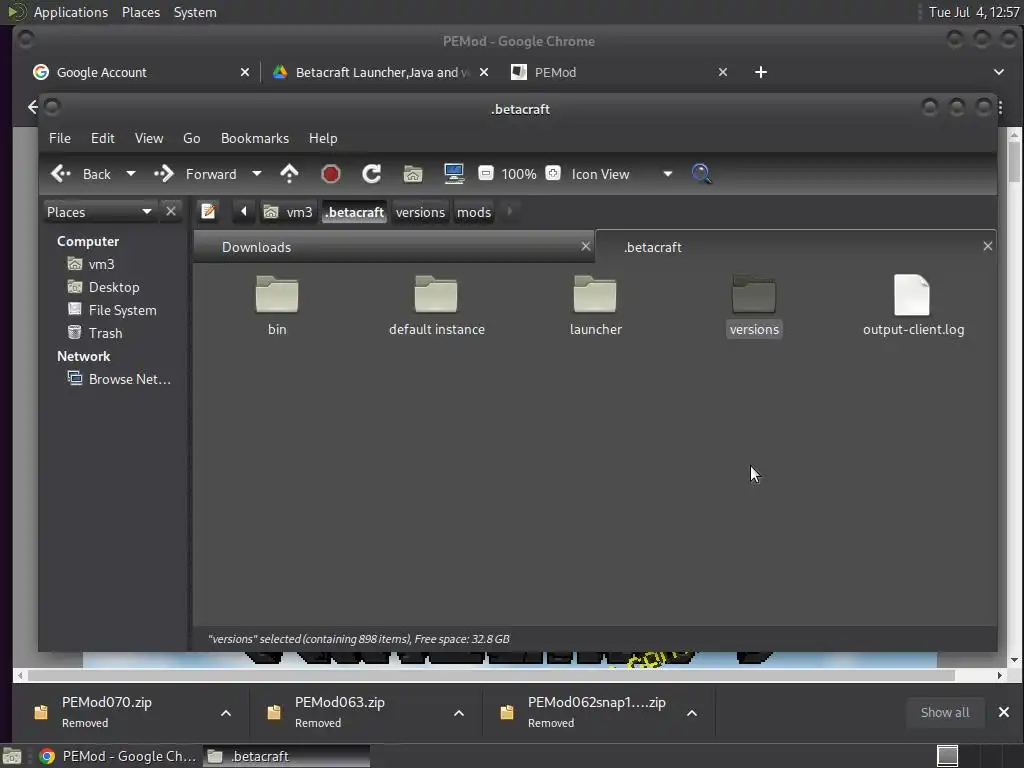Open the Computer toolbar icon

coord(454,174)
